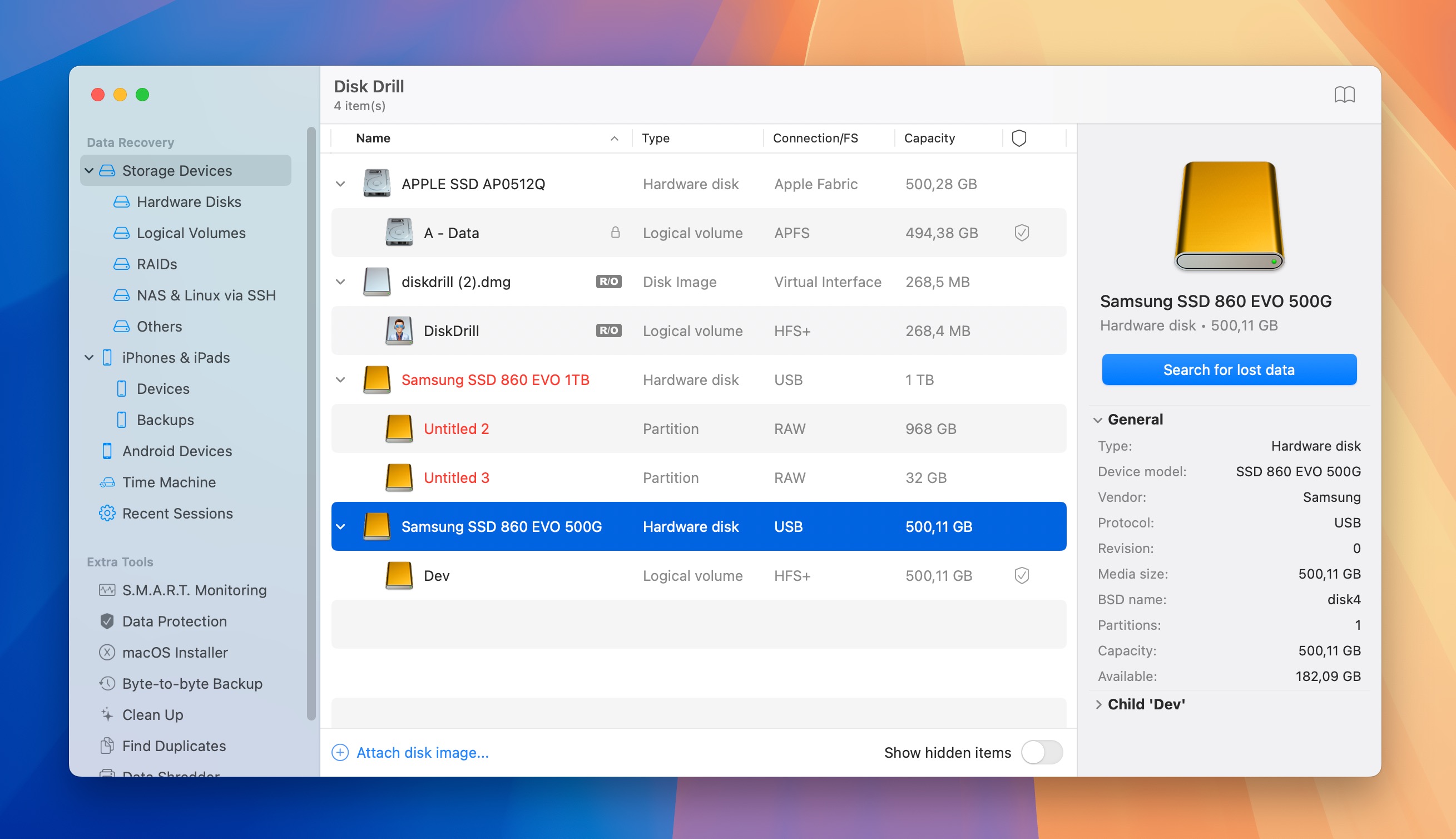
Task: Click the Virtual Interface connection cell
Action: 827,282
